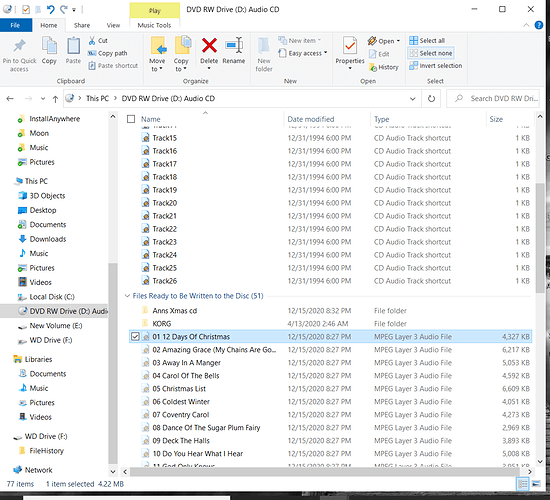Go up one folder level arrow
The image size is (550, 500).
click(55, 99)
